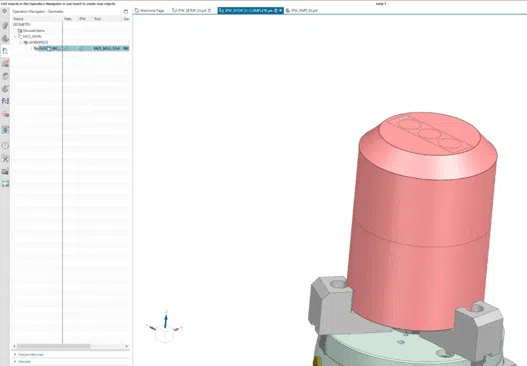Open the Part Navigator sidebar icon
The width and height of the screenshot is (527, 366).
tap(5, 38)
